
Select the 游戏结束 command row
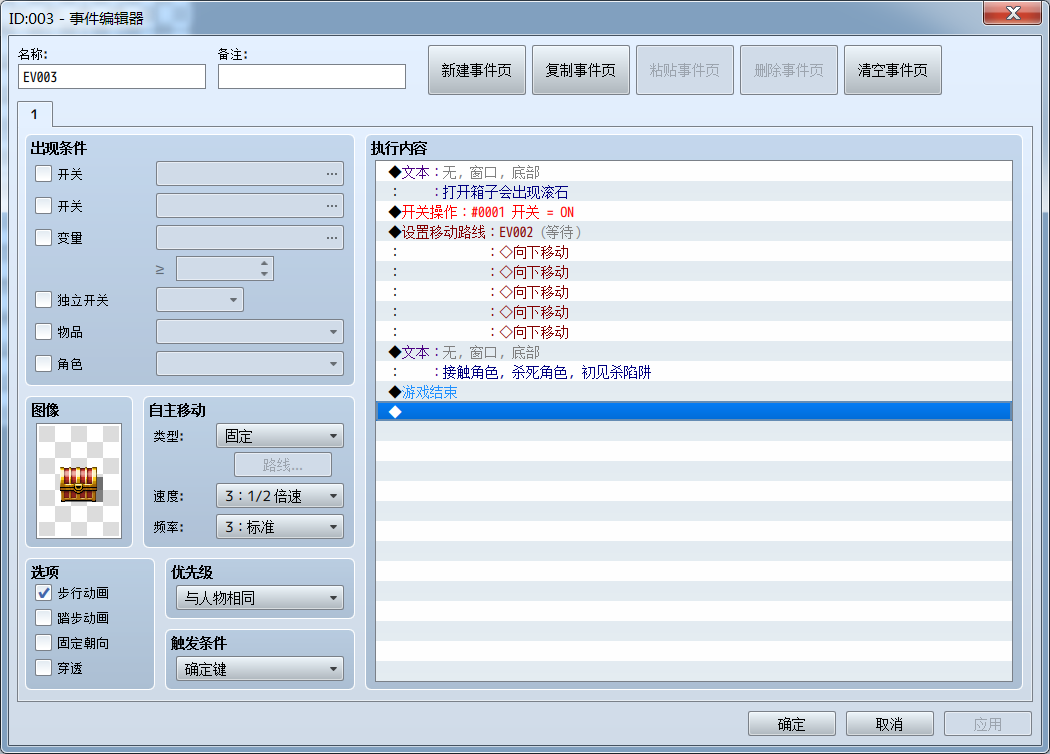694,392
